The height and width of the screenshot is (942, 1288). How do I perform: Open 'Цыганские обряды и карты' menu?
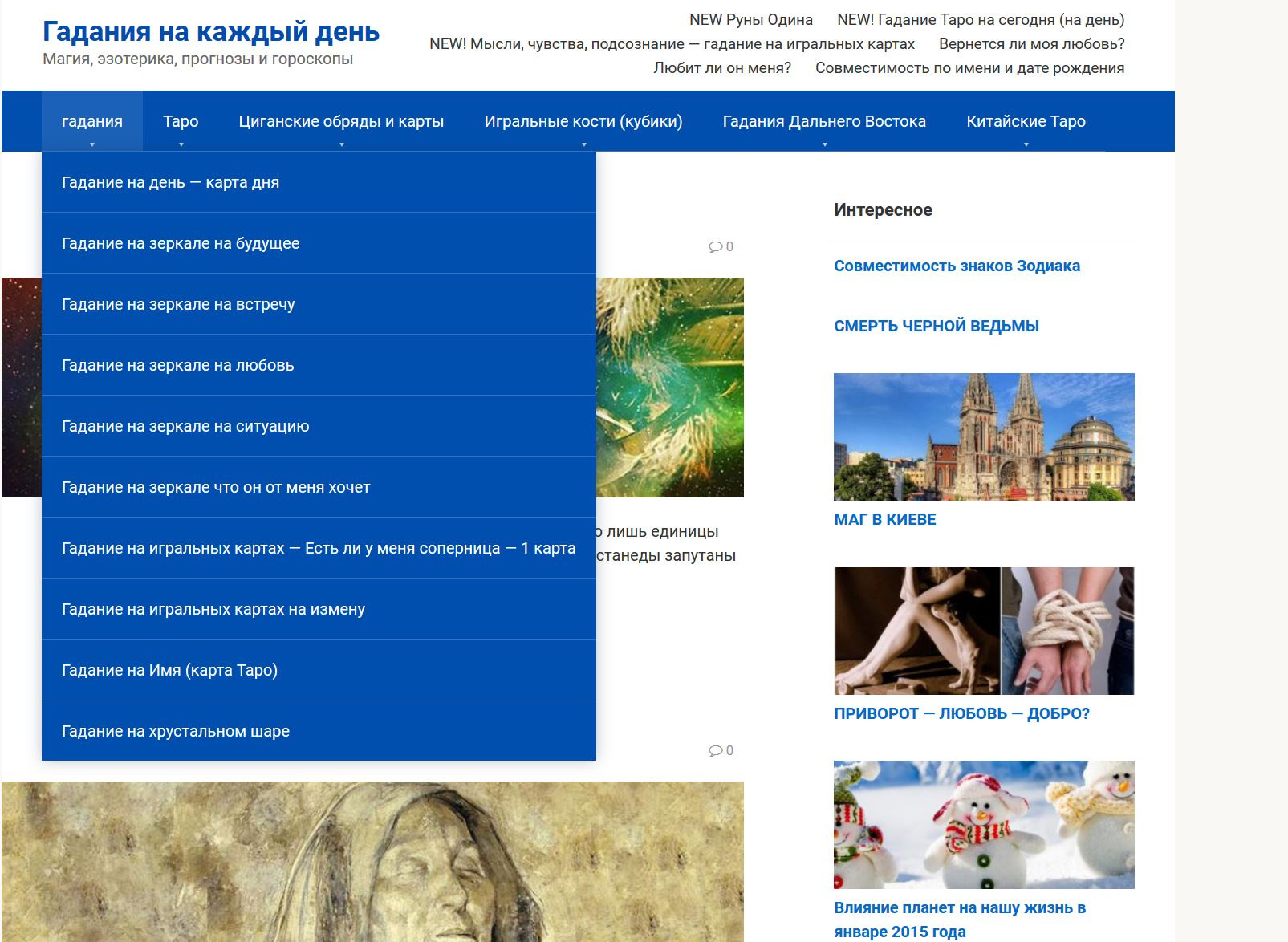pos(341,121)
